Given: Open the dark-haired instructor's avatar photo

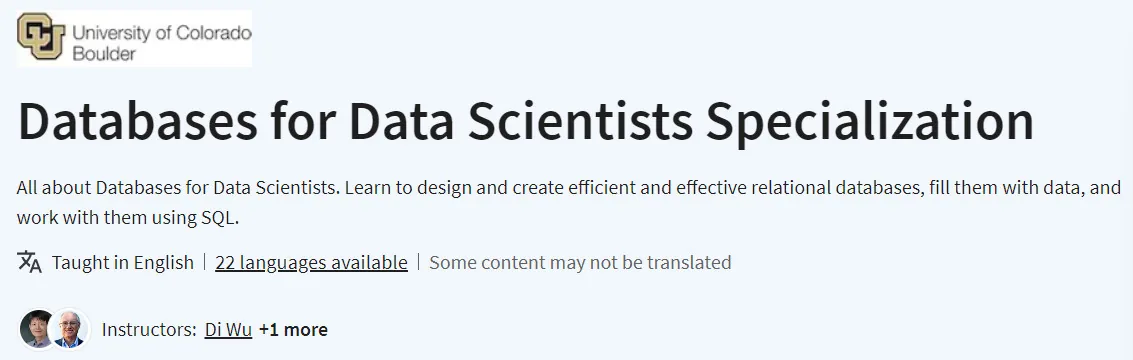Looking at the screenshot, I should point(36,329).
